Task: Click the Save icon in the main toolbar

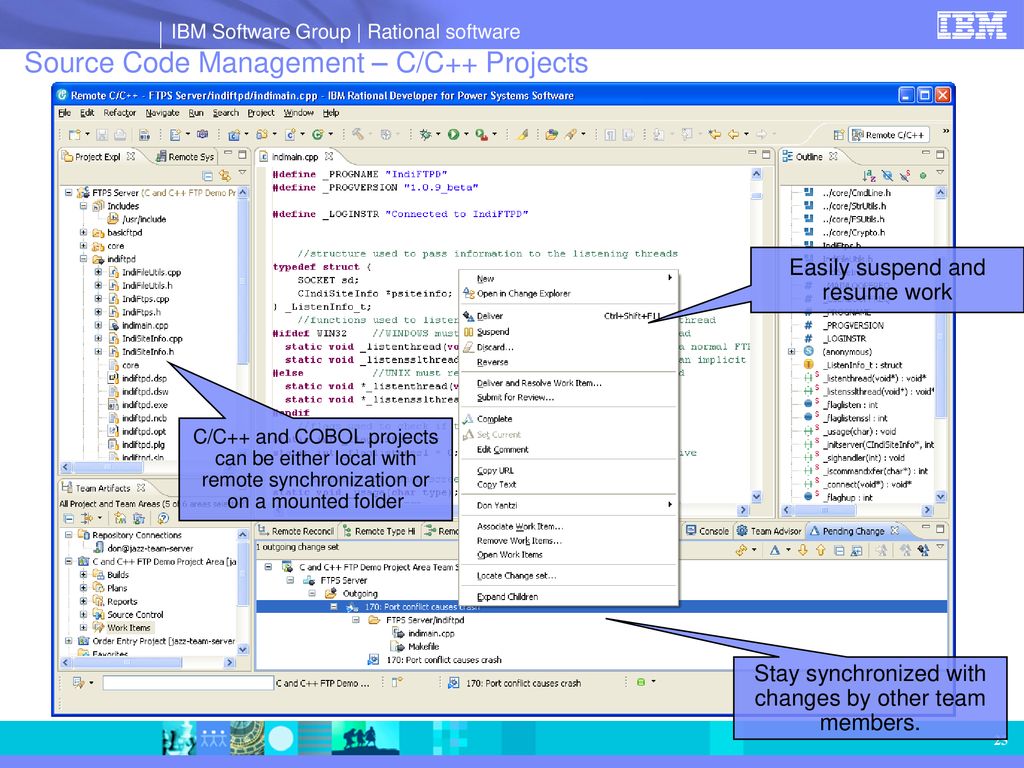Action: pyautogui.click(x=102, y=135)
